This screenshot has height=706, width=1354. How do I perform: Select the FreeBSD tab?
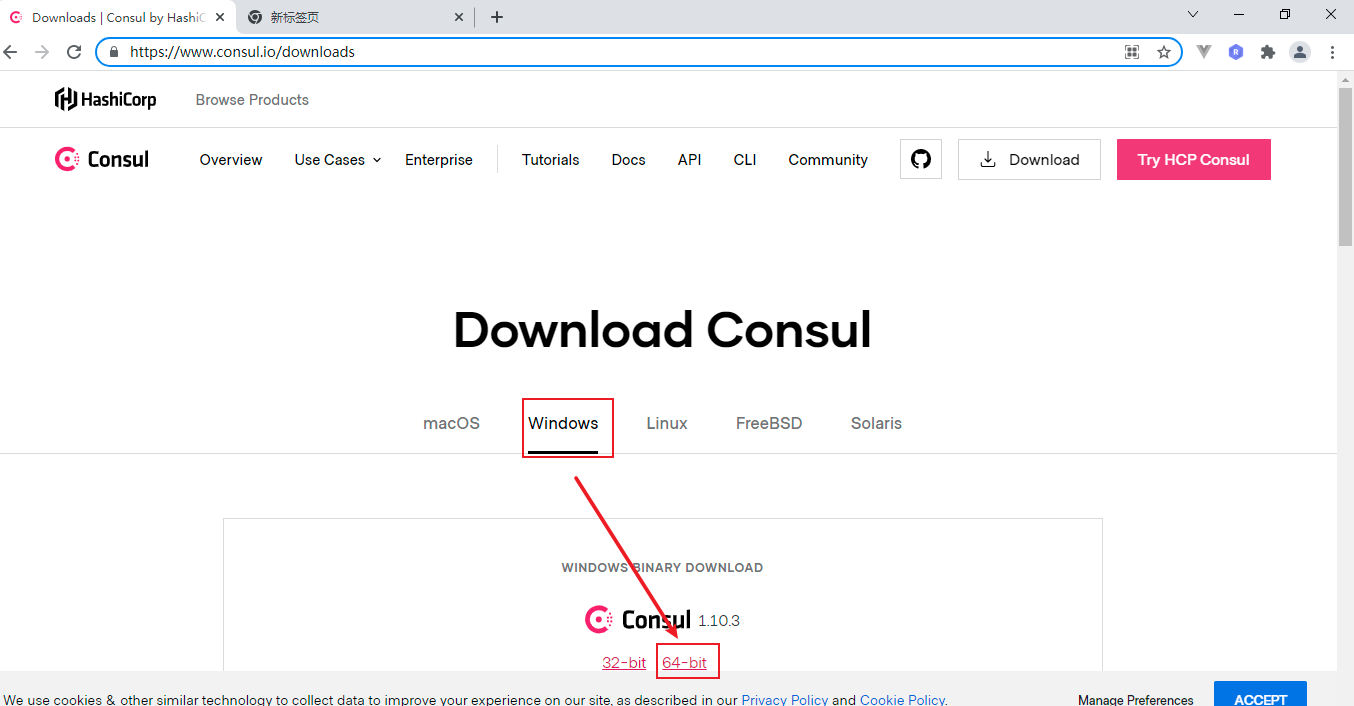tap(769, 423)
